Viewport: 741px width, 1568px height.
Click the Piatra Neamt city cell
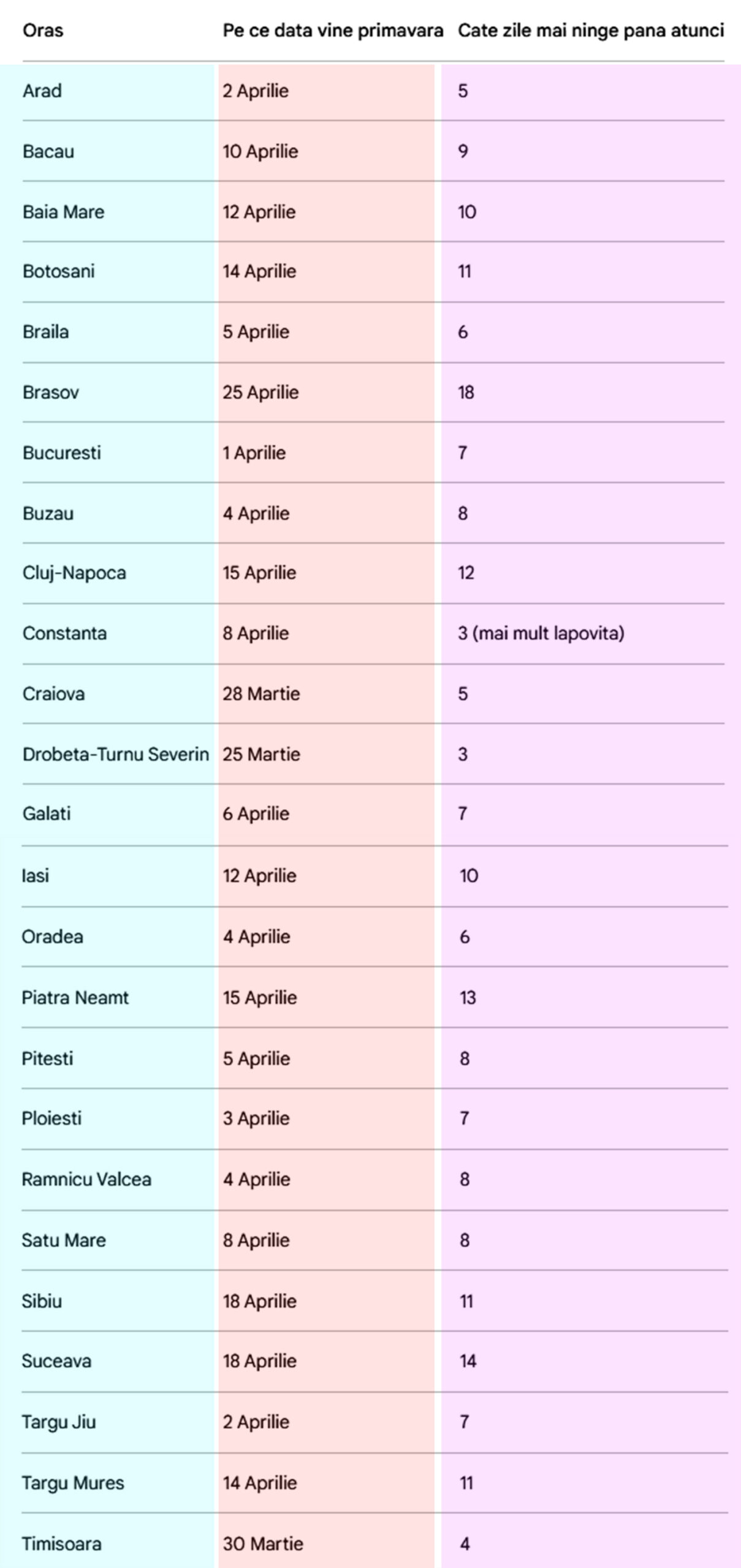coord(75,998)
